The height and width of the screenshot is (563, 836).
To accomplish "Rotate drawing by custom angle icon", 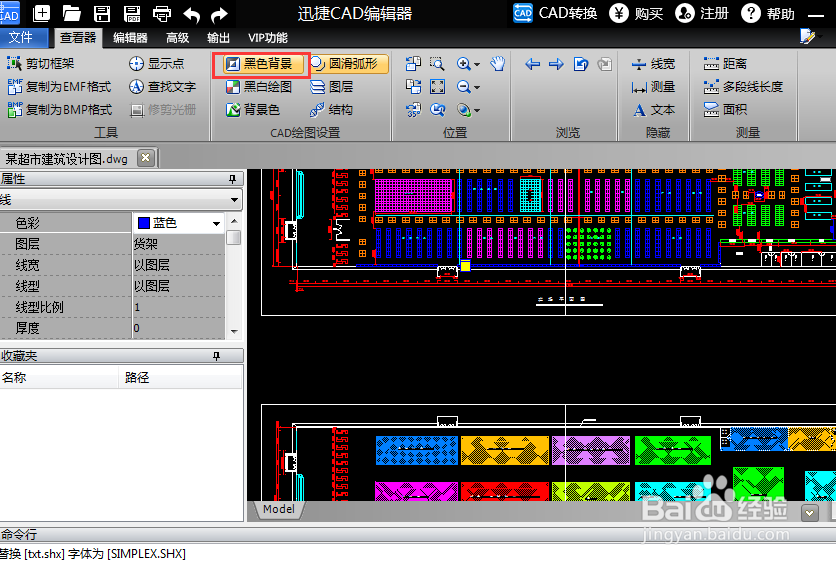I will click(413, 110).
